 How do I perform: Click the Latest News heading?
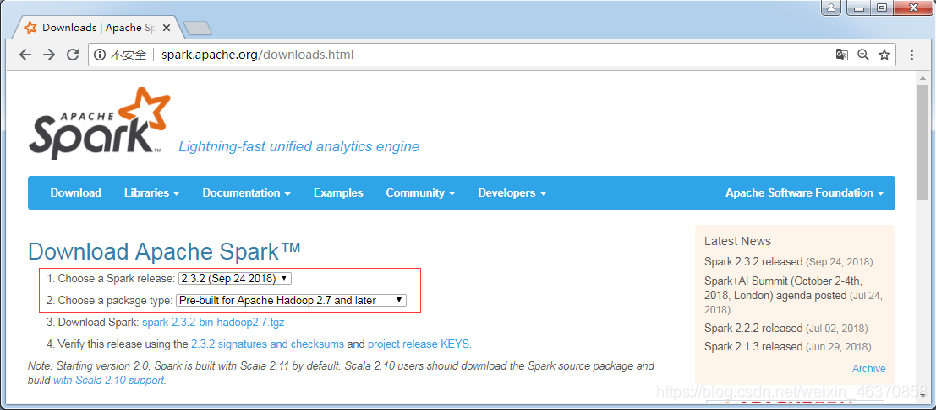[x=737, y=241]
